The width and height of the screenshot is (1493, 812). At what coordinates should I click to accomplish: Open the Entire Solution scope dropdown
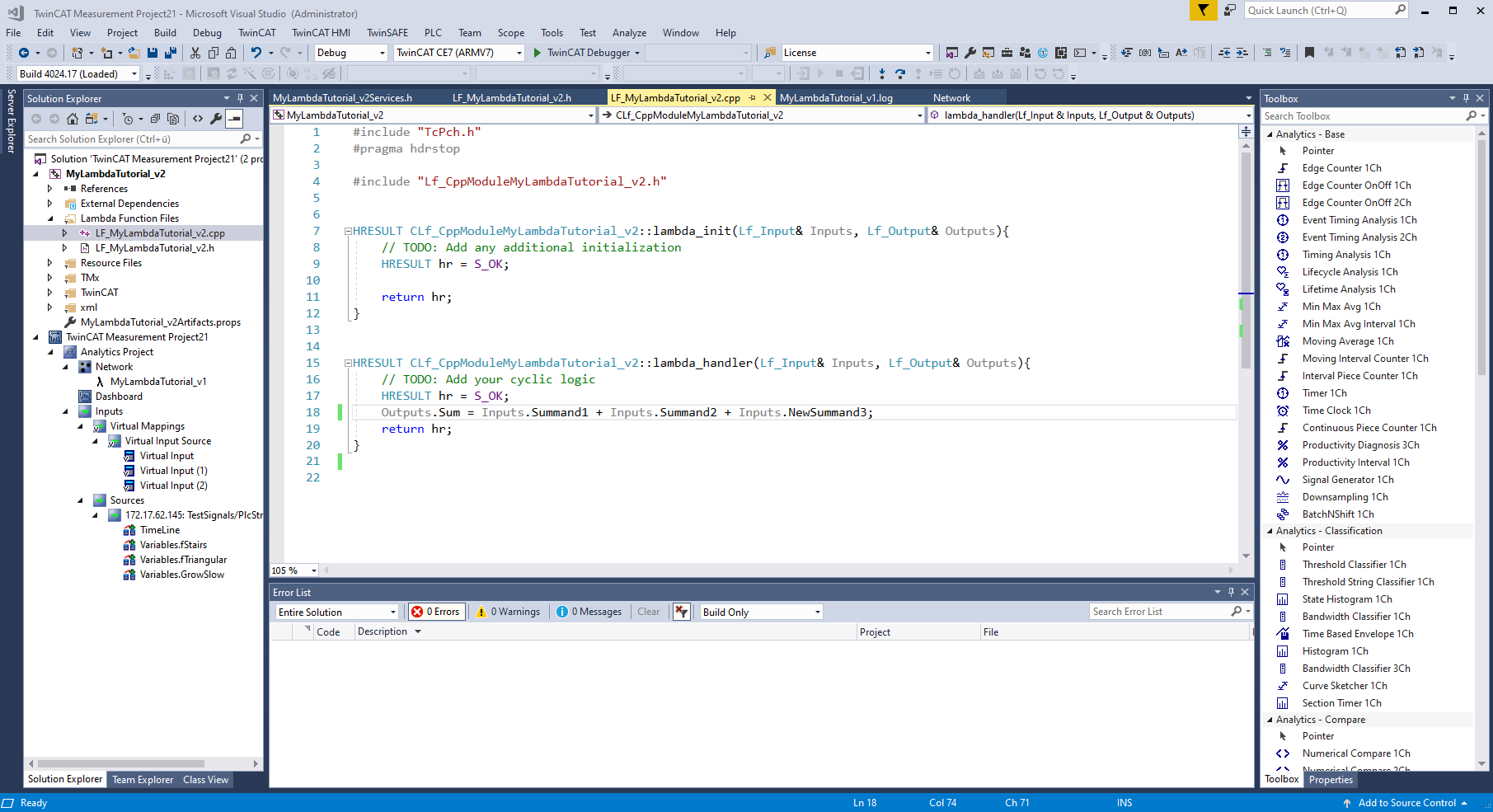(336, 612)
